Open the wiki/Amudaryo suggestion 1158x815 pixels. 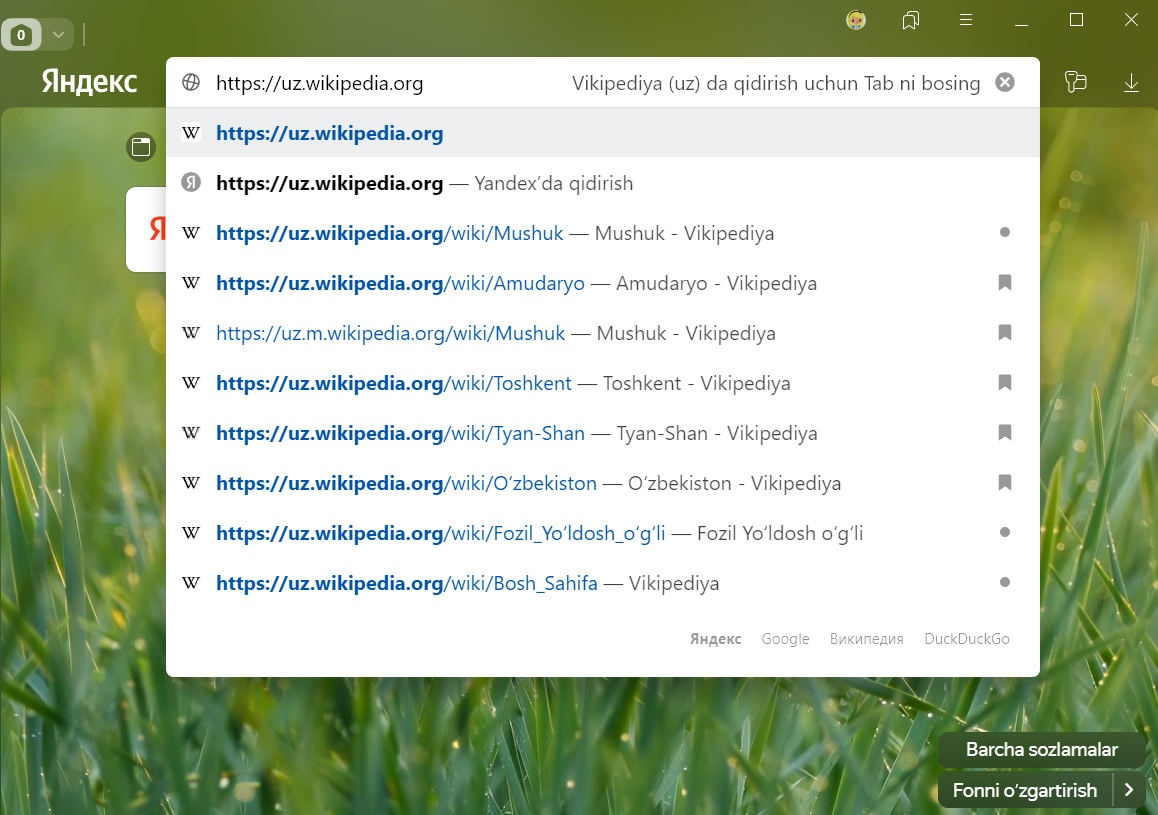click(x=400, y=283)
